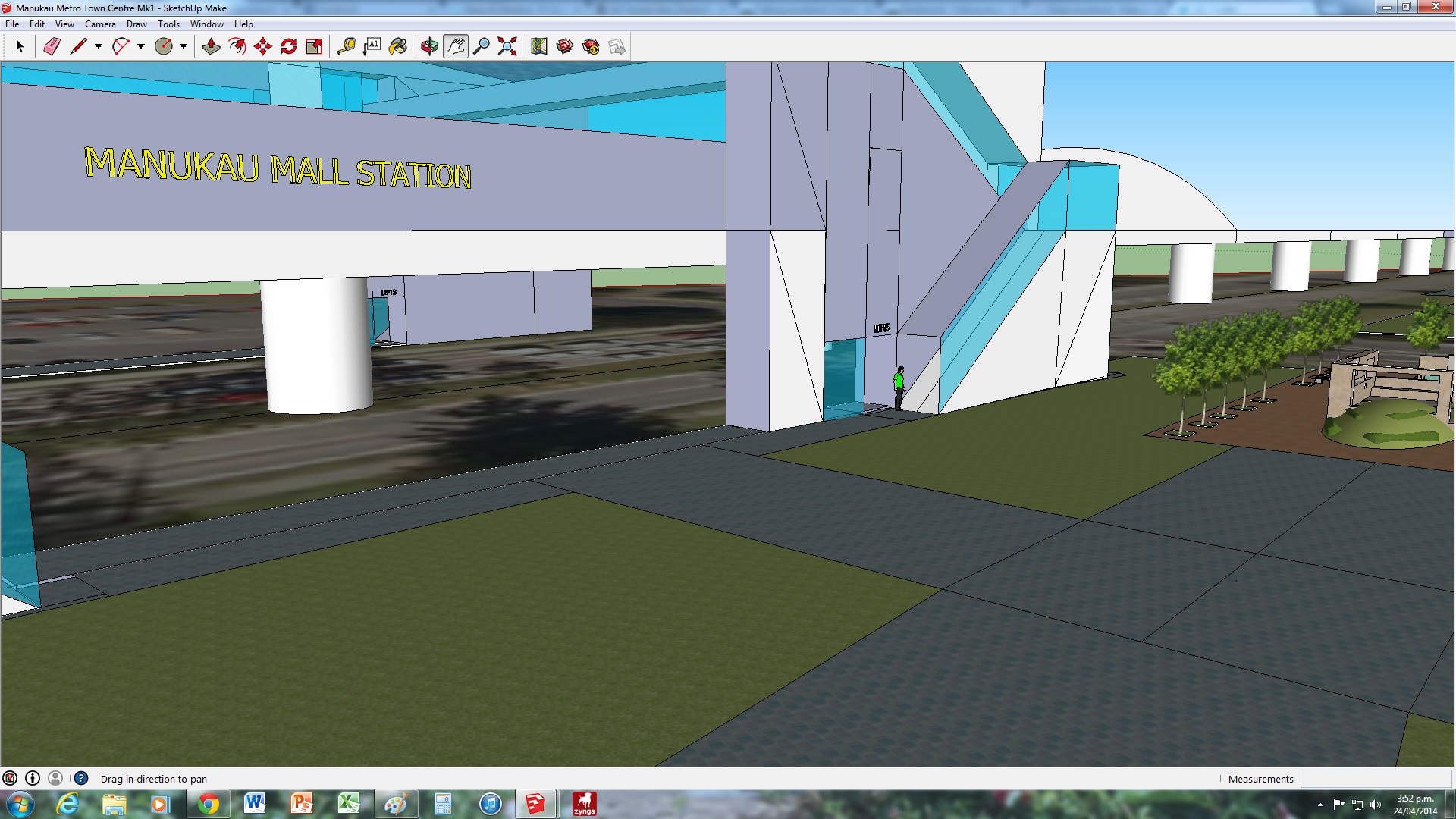Click the Zoom Extents tool

[x=507, y=47]
